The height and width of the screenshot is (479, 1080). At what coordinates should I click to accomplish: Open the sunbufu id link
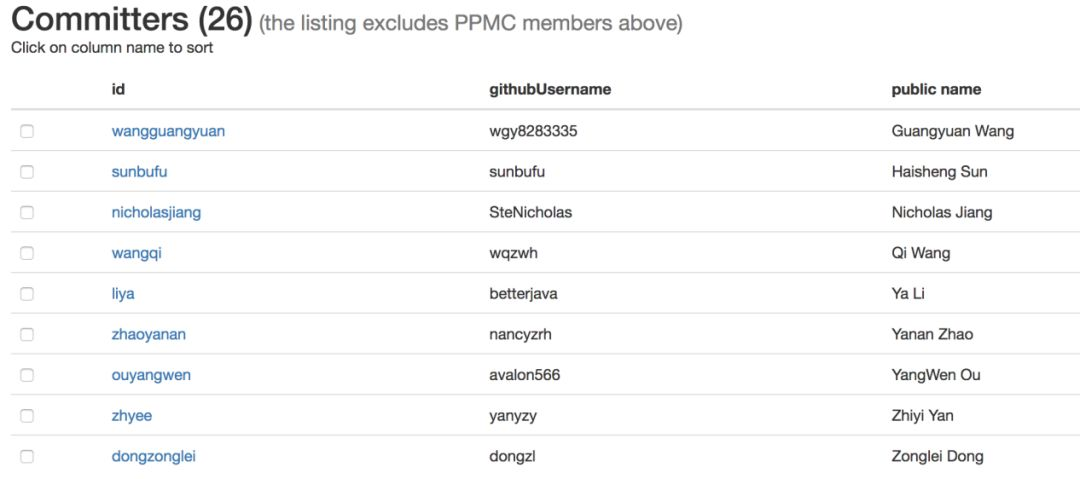[139, 172]
